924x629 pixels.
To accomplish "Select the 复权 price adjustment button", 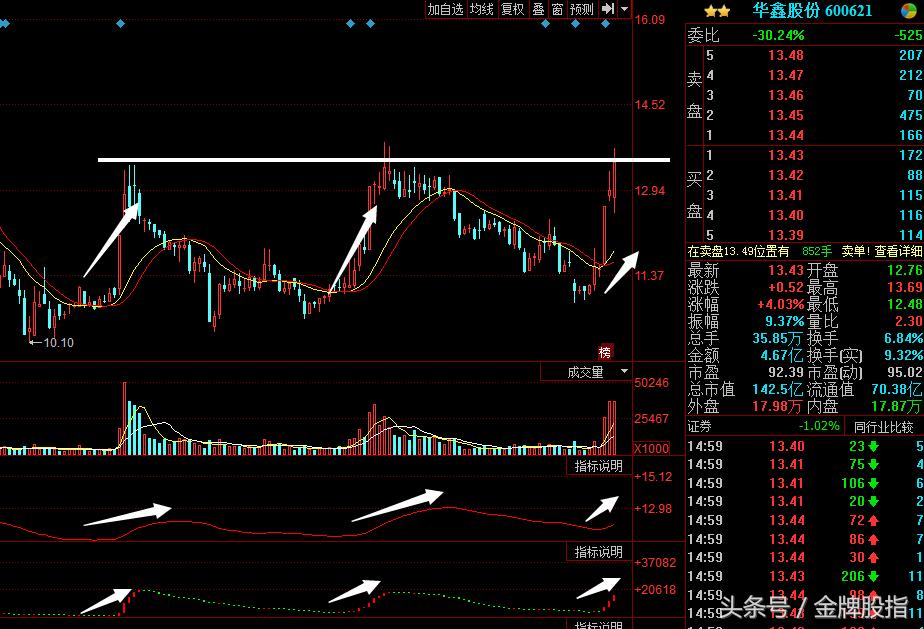I will pos(512,9).
